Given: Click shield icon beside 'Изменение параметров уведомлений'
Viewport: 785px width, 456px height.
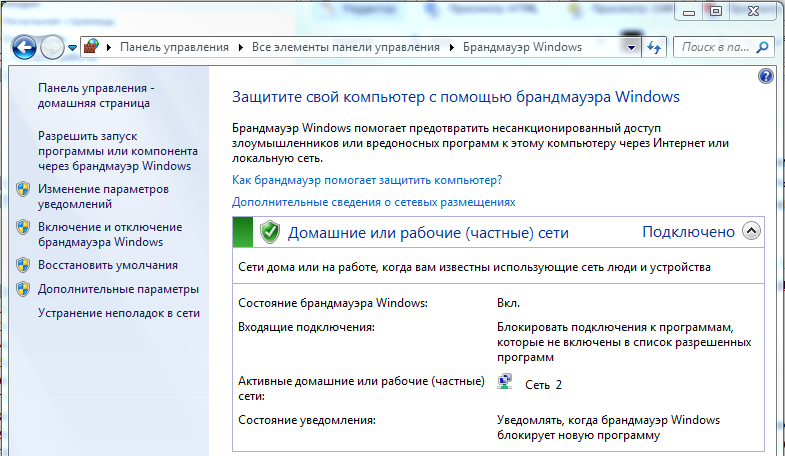Looking at the screenshot, I should (x=23, y=189).
